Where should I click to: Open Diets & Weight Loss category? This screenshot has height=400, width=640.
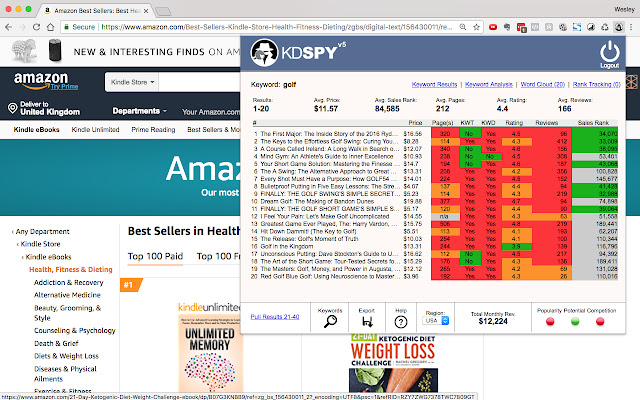(66, 356)
